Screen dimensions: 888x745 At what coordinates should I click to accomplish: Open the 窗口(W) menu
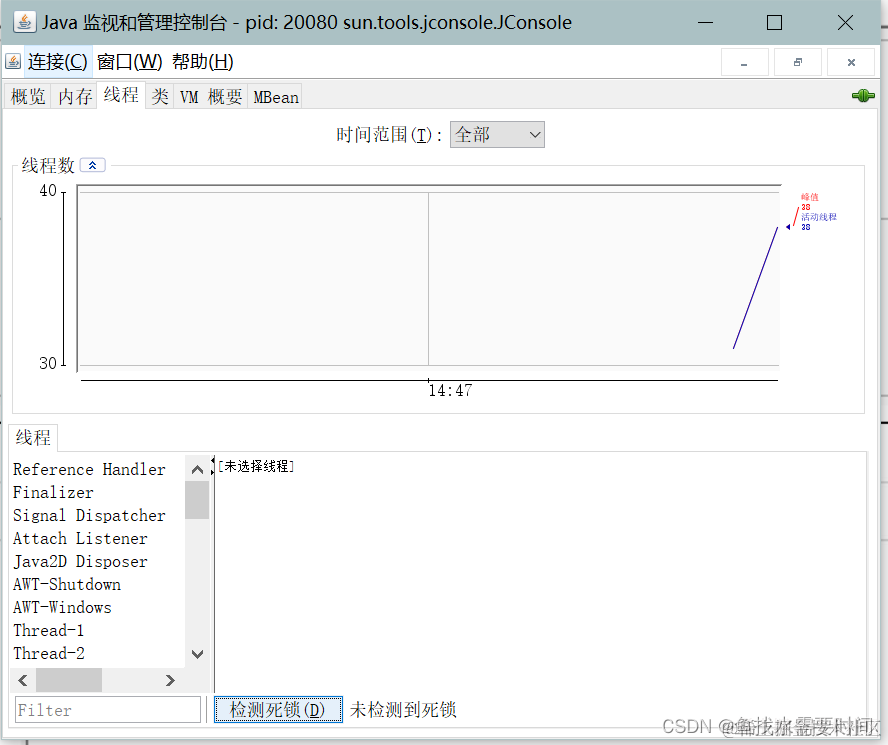(130, 62)
